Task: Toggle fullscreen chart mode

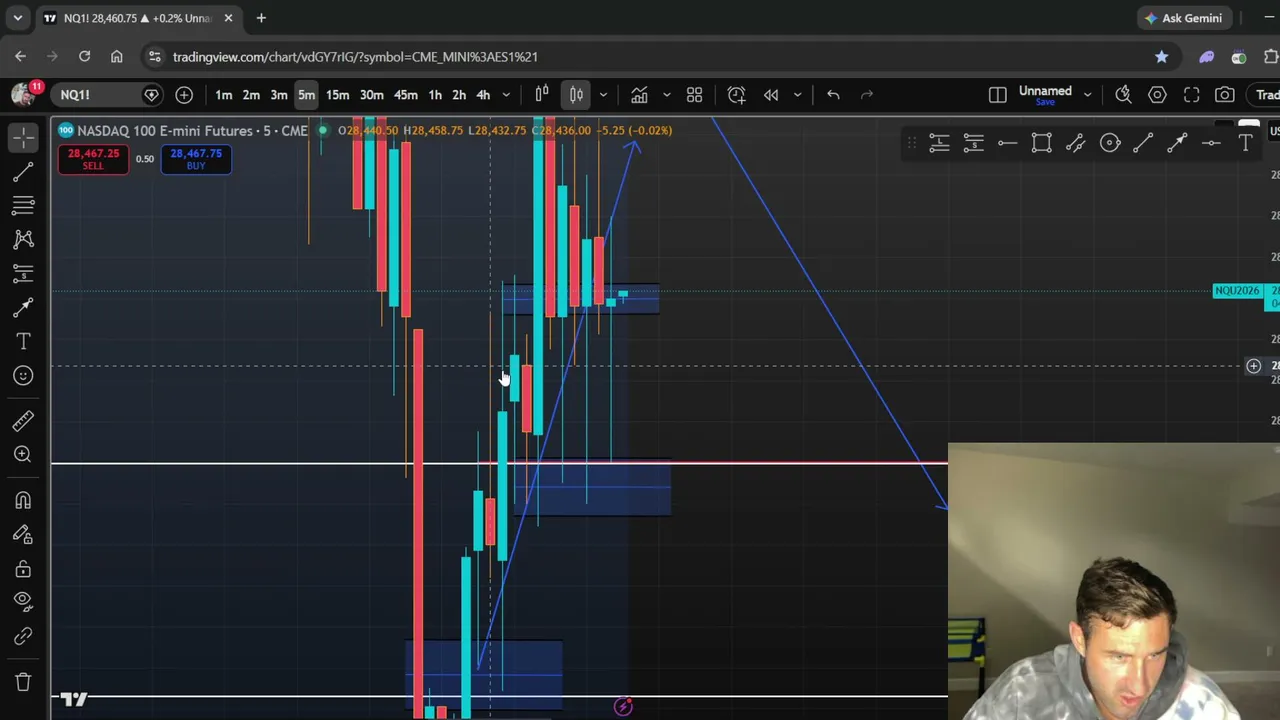Action: 1191,95
